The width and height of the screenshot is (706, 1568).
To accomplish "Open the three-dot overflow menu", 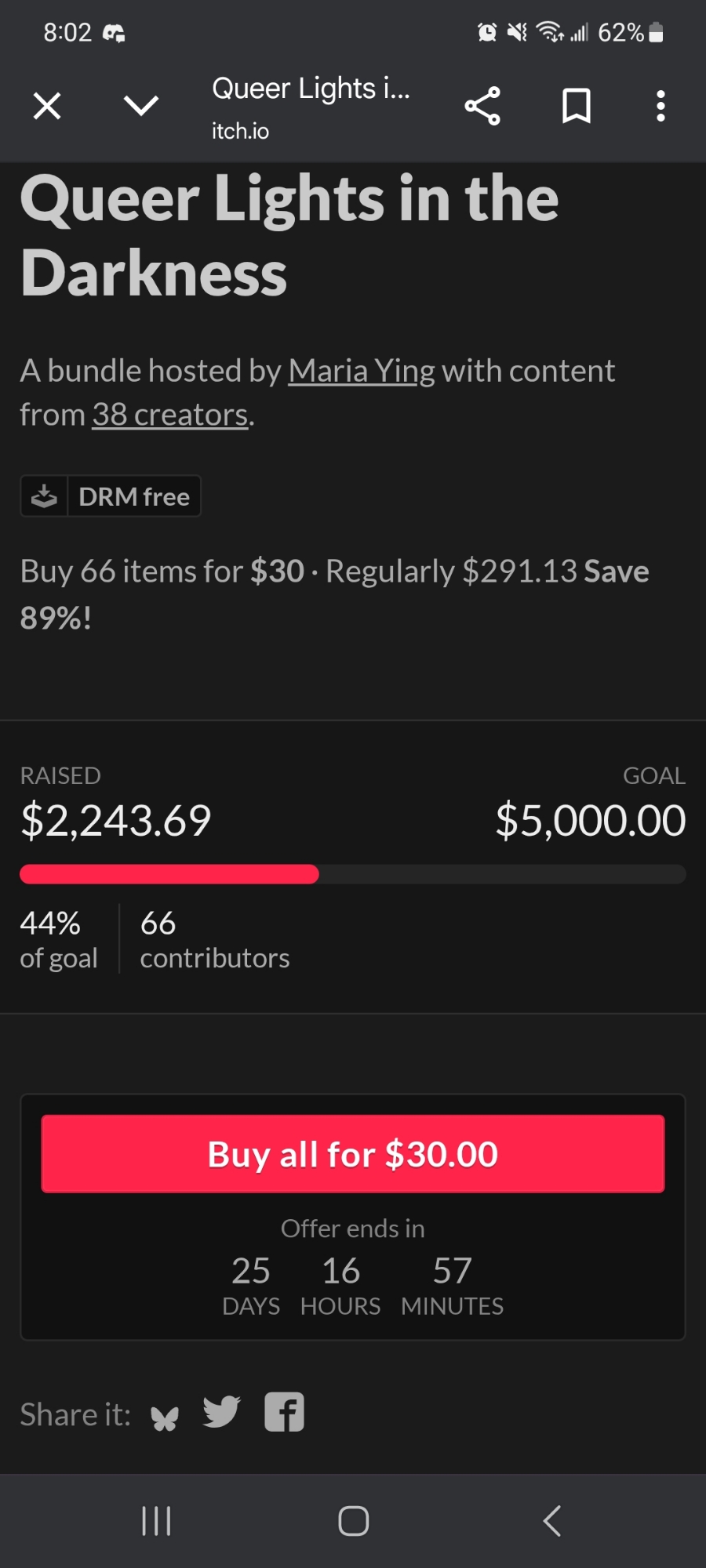I will tap(661, 106).
